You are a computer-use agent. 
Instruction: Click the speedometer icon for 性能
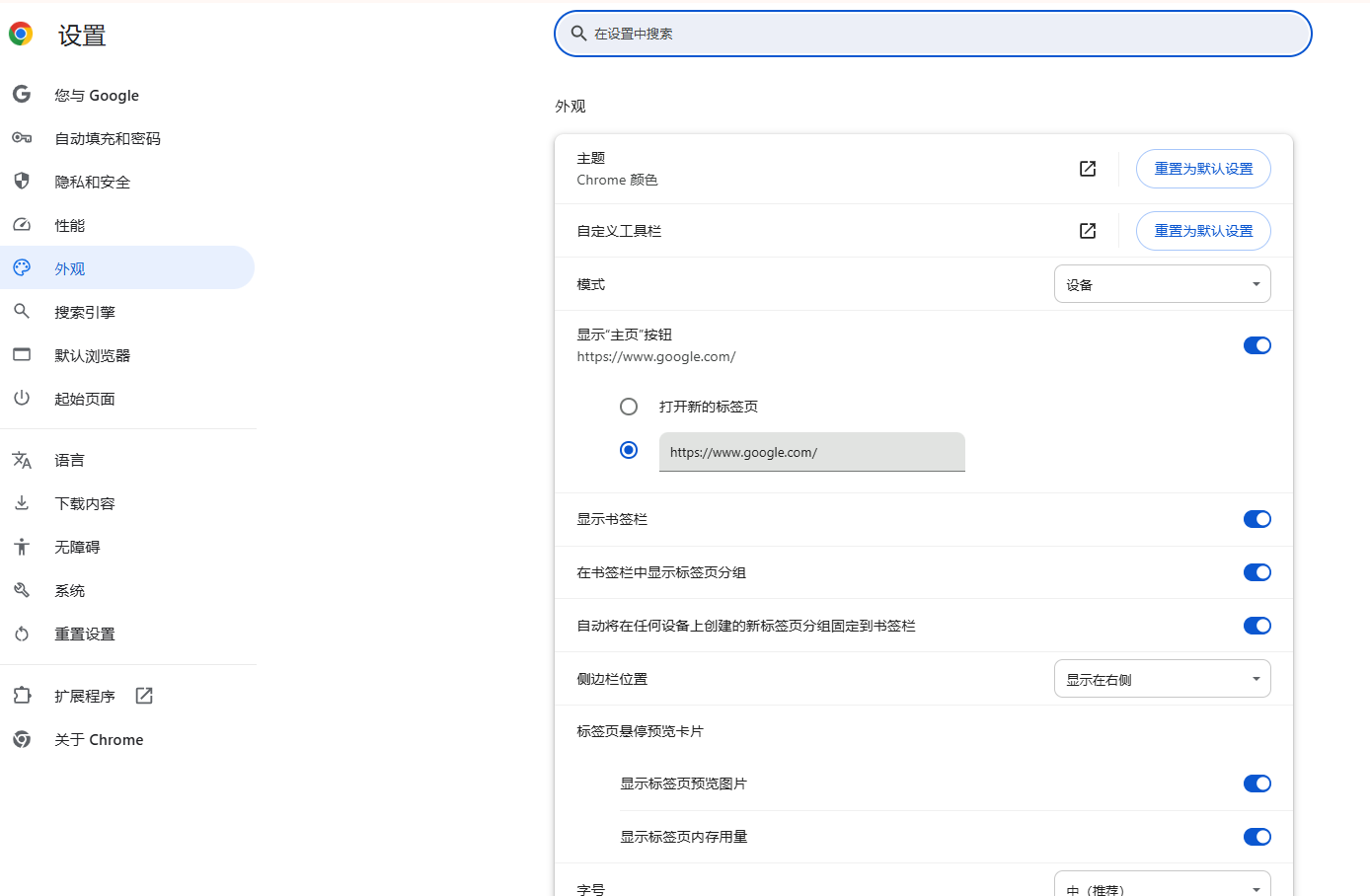coord(22,225)
